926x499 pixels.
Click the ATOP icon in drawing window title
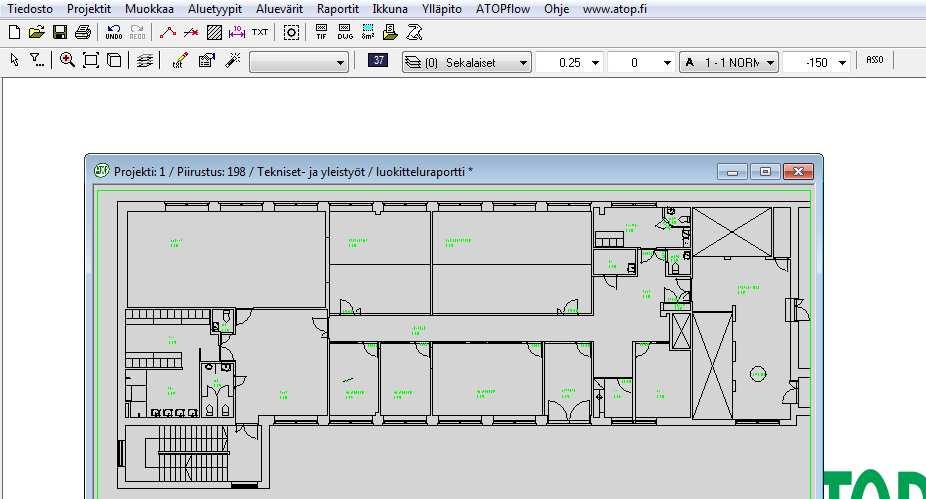click(102, 171)
